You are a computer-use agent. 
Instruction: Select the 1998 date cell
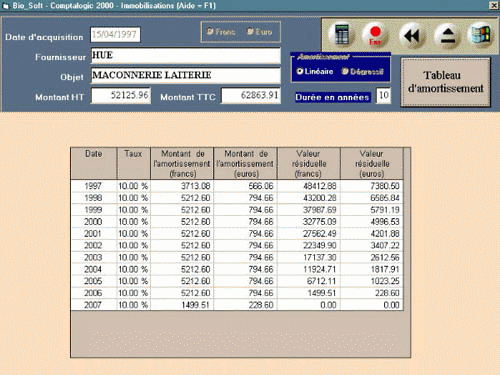(94, 198)
